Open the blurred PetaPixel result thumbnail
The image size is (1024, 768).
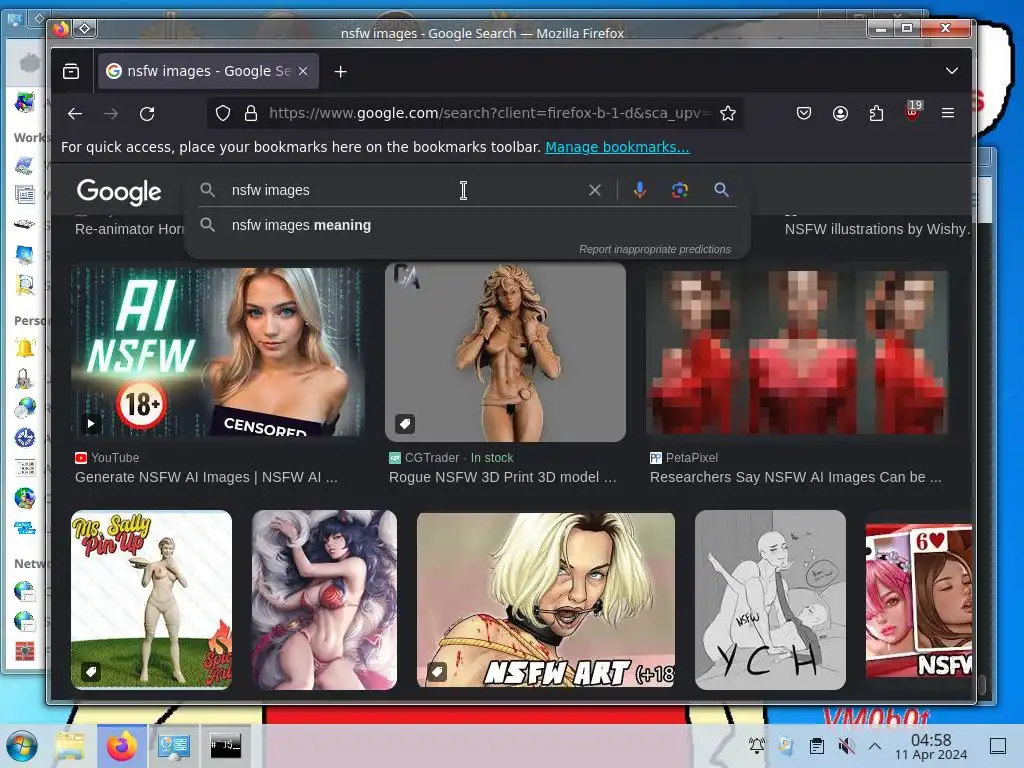click(797, 353)
